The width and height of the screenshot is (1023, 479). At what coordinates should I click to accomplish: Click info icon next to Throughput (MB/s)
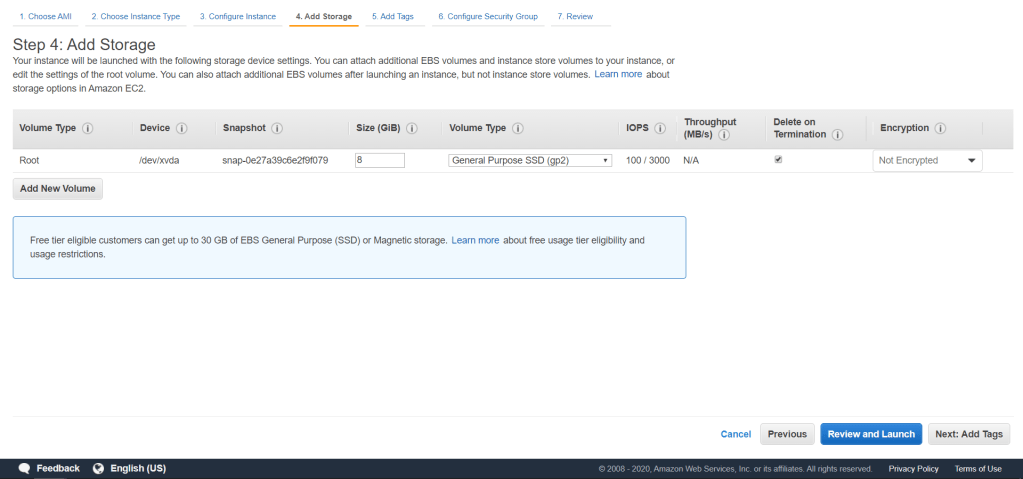click(723, 135)
